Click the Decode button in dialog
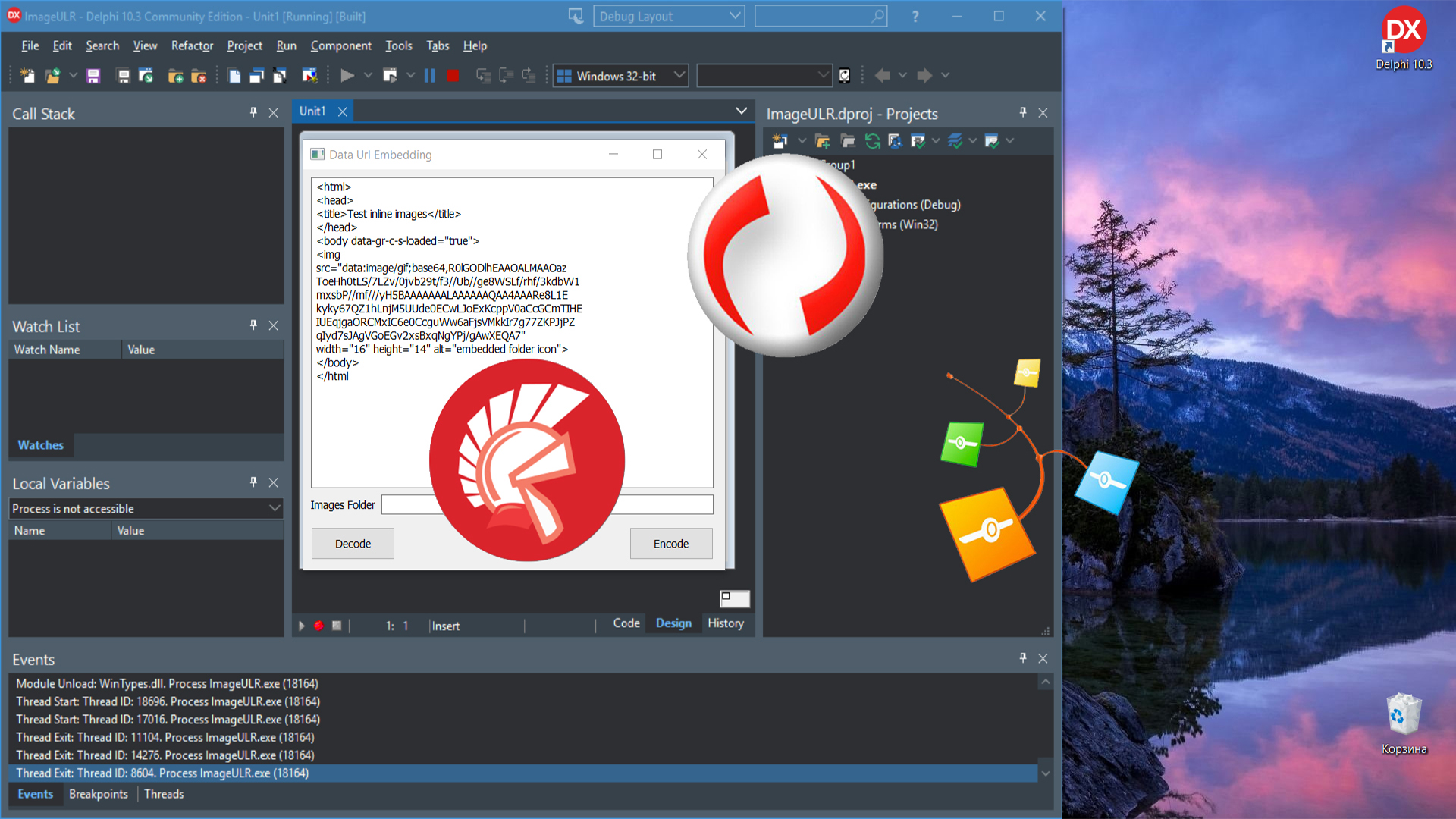 pyautogui.click(x=353, y=543)
